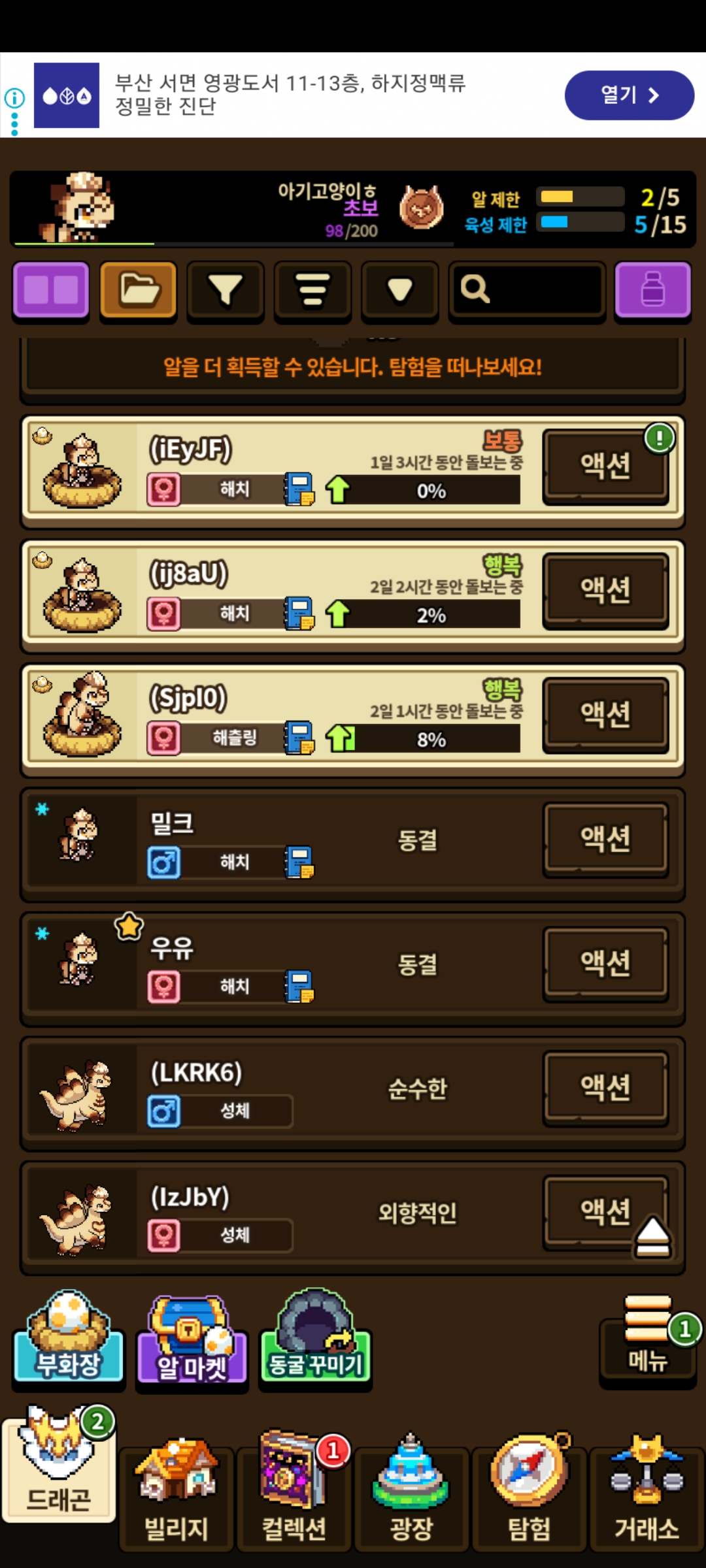Tap 액션 for dragon iEyJF
This screenshot has width=706, height=1568.
[606, 466]
